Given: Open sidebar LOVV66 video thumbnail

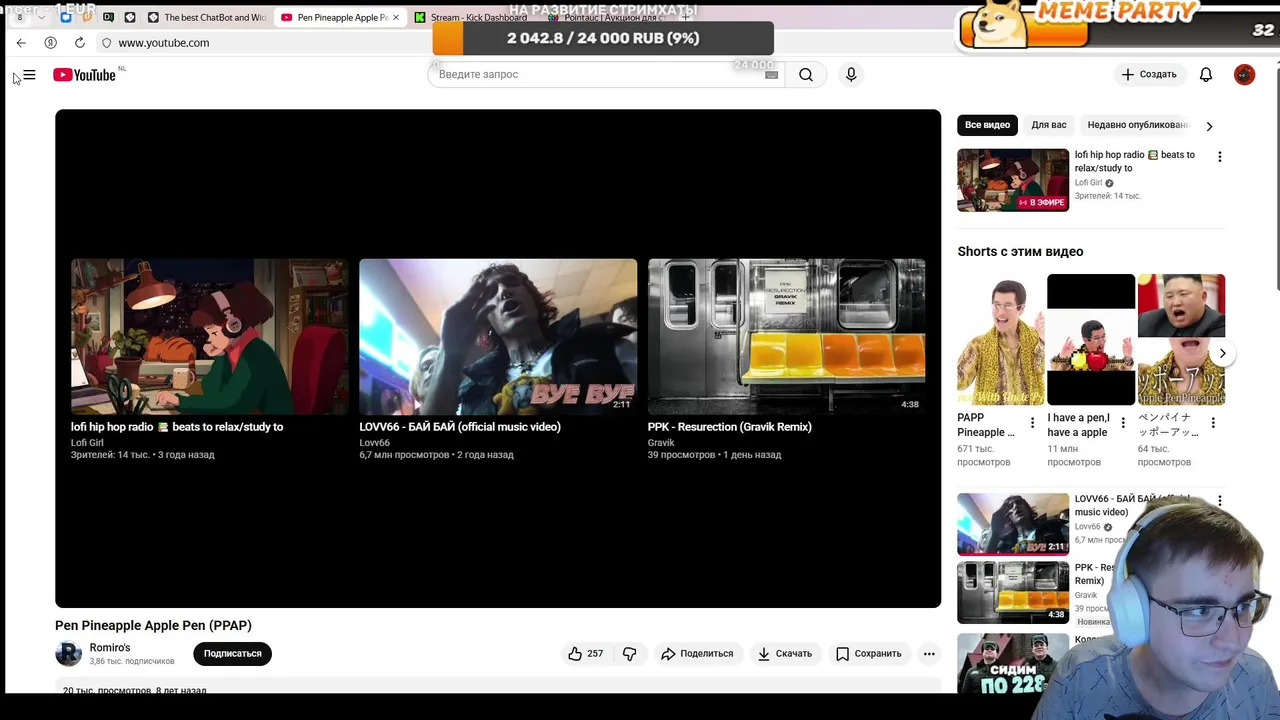Looking at the screenshot, I should pos(1013,524).
